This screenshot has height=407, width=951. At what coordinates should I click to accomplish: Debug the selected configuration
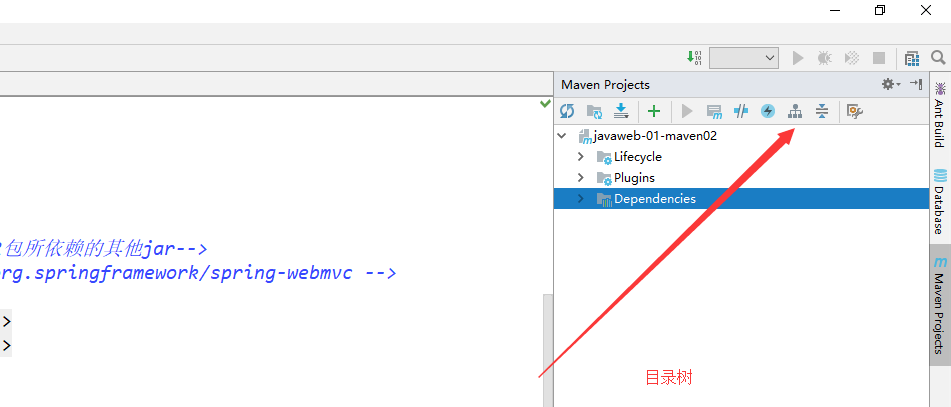[x=824, y=58]
